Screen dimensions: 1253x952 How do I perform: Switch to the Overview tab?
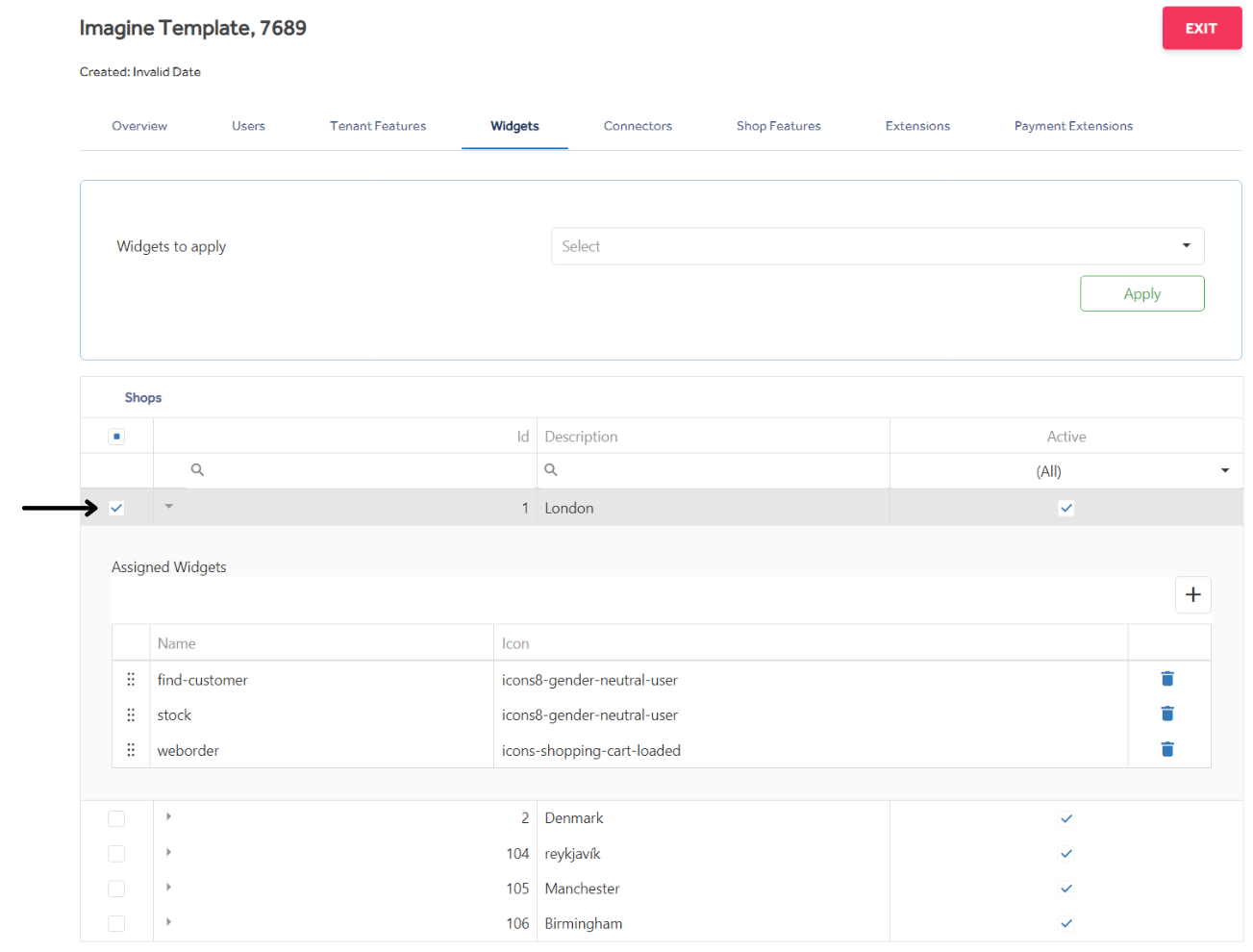click(139, 126)
